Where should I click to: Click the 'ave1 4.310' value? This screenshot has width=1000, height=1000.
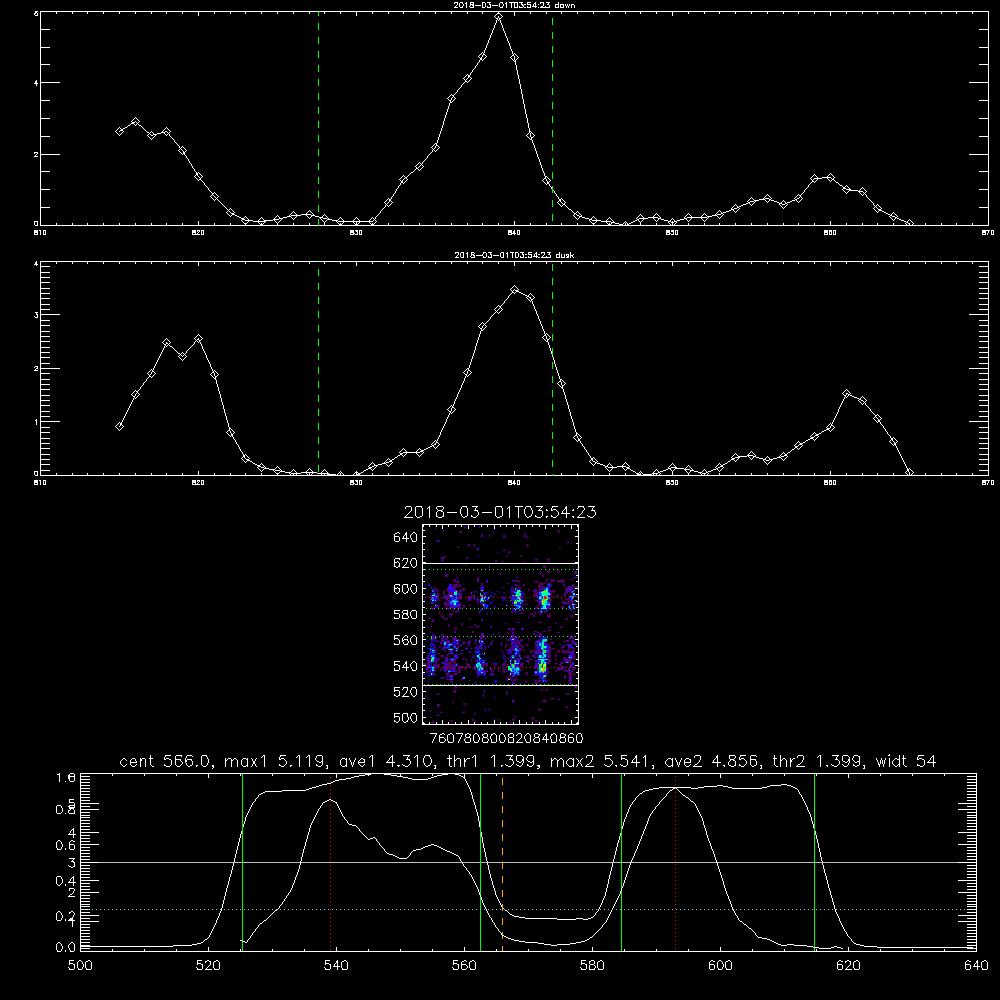[x=384, y=761]
